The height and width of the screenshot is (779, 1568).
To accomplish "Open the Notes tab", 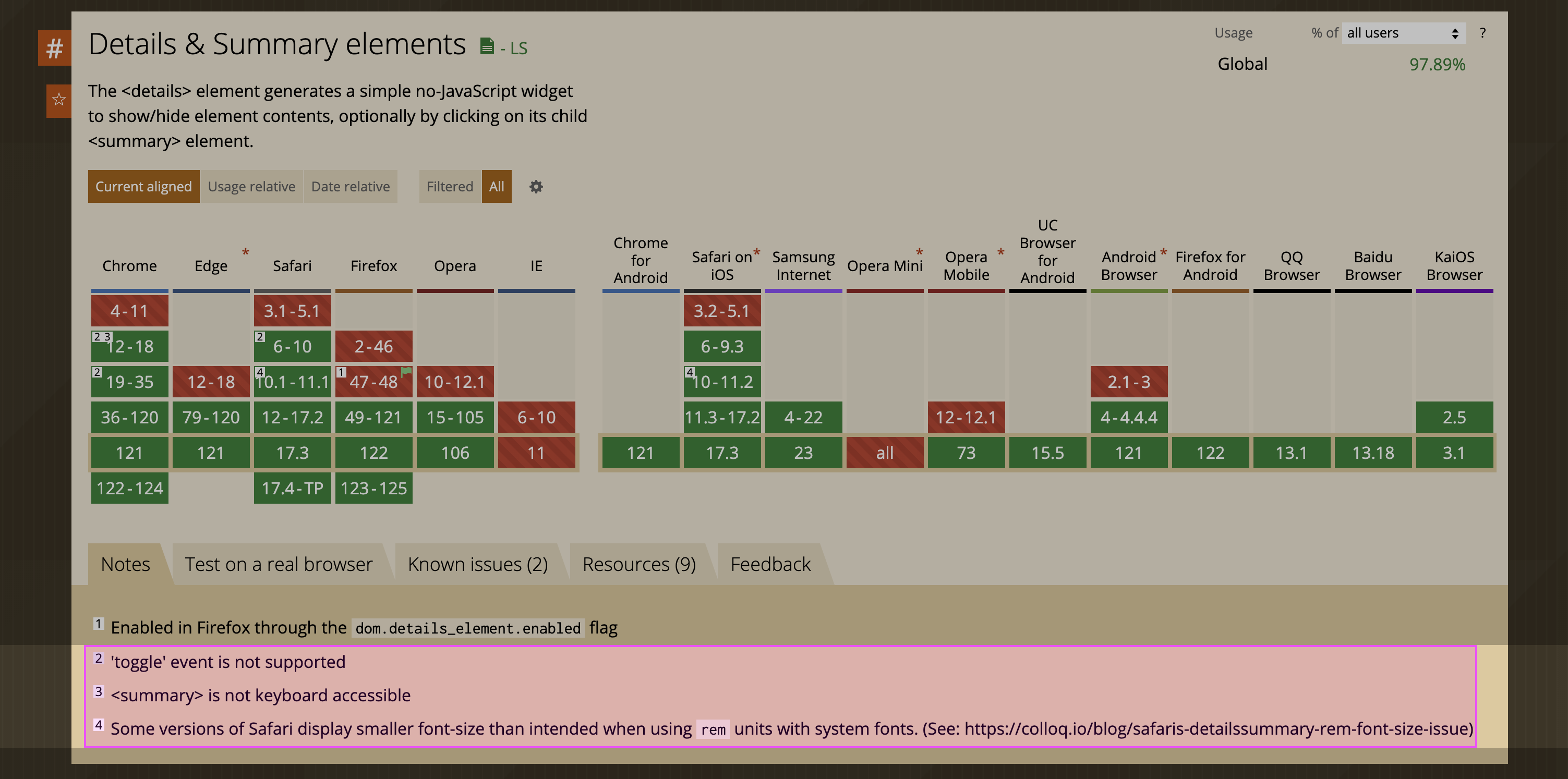I will pos(125,565).
